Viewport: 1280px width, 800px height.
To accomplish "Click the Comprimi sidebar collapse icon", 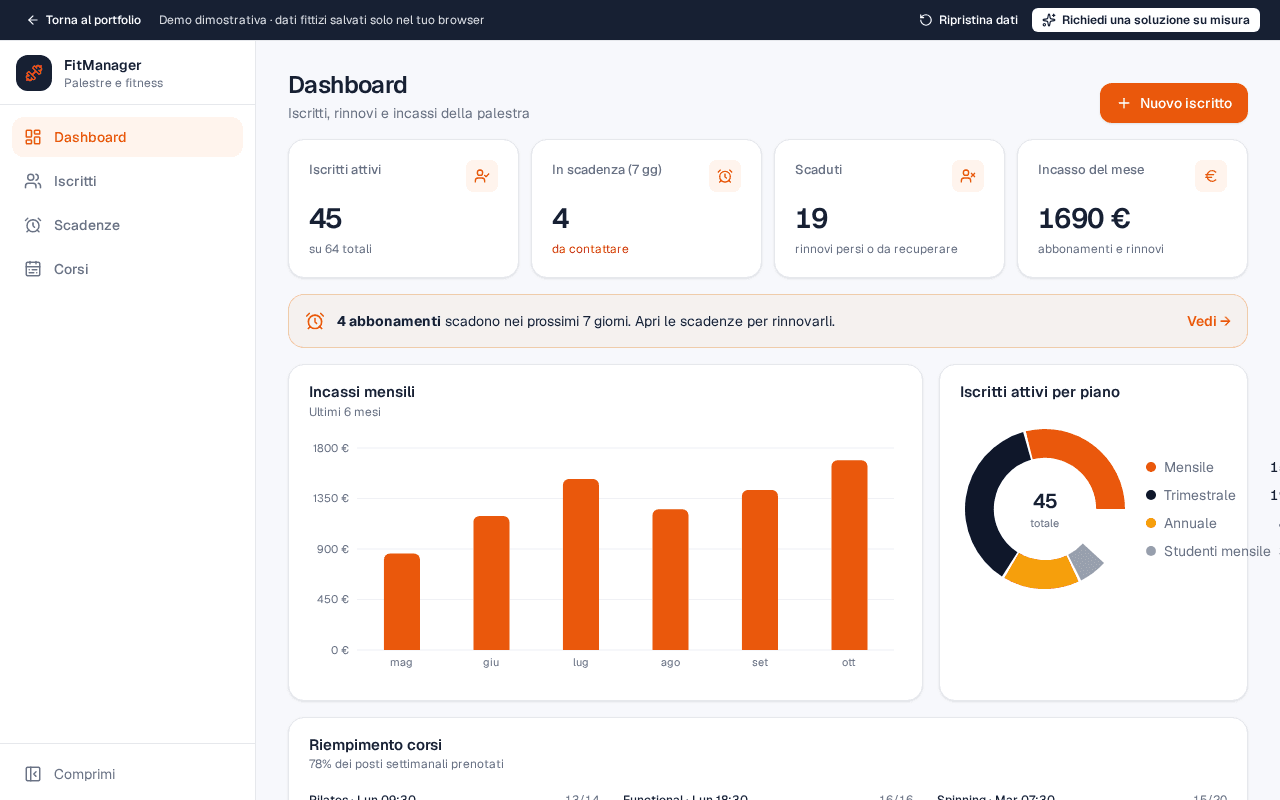I will (33, 774).
